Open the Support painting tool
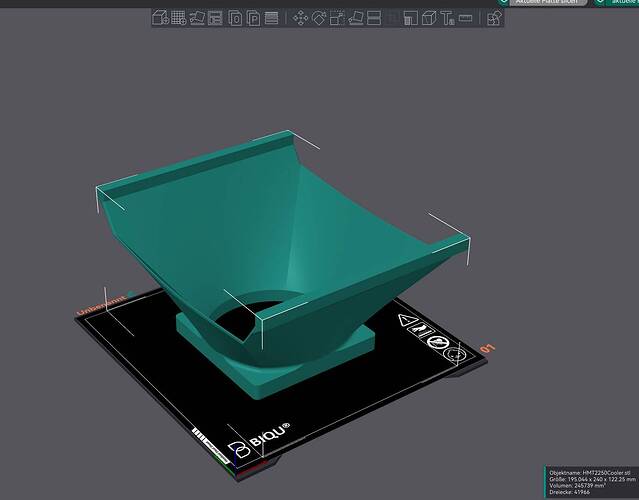Image resolution: width=639 pixels, height=500 pixels. tap(411, 18)
